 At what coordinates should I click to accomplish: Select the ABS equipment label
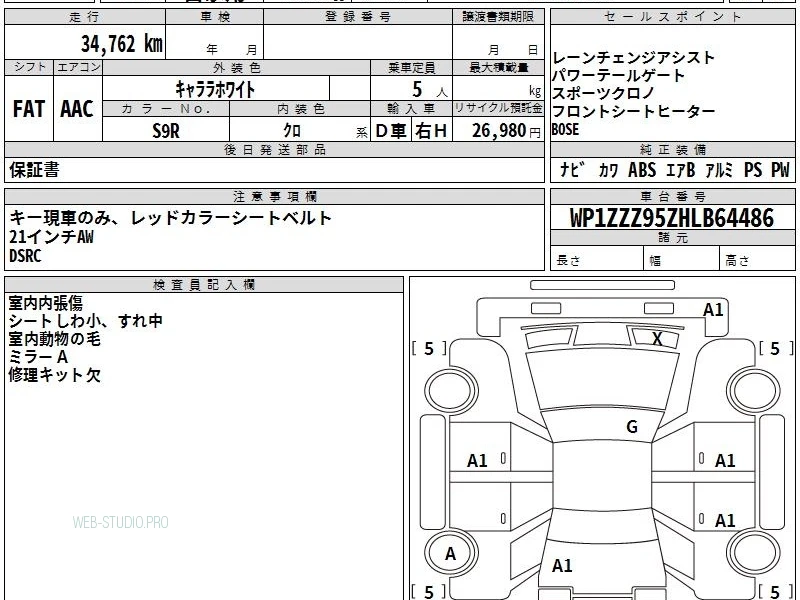642,170
